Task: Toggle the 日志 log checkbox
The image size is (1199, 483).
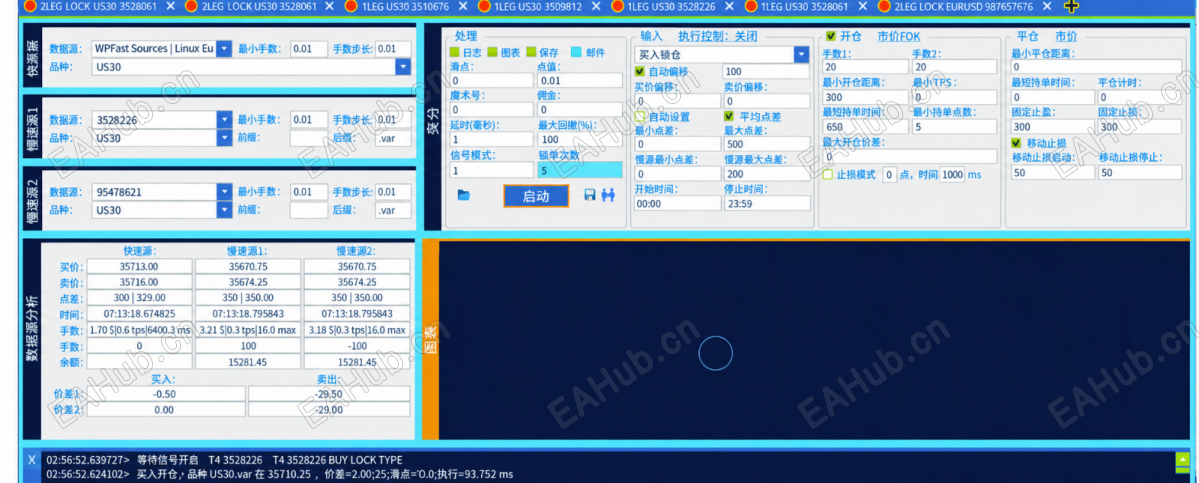Action: pos(454,53)
